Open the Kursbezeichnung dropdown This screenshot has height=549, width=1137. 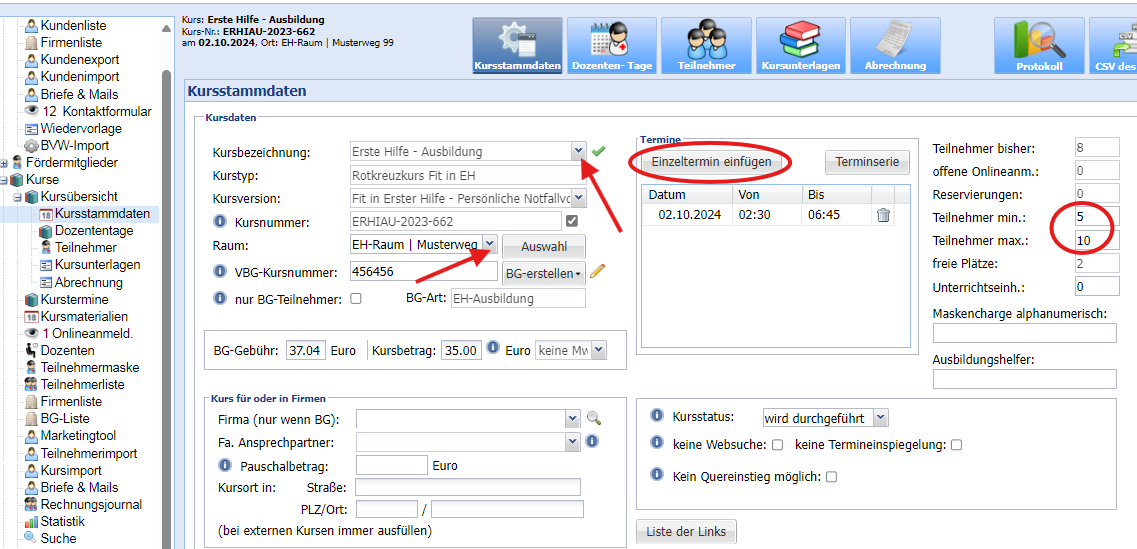pyautogui.click(x=578, y=151)
